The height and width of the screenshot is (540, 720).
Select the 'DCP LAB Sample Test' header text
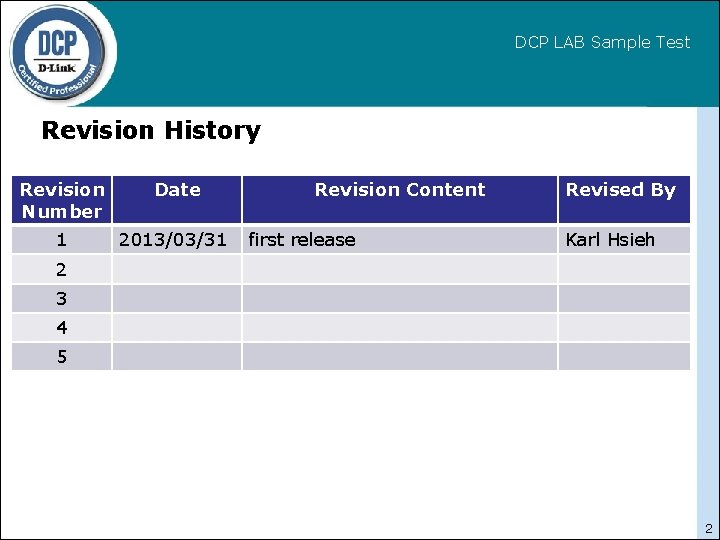point(602,43)
